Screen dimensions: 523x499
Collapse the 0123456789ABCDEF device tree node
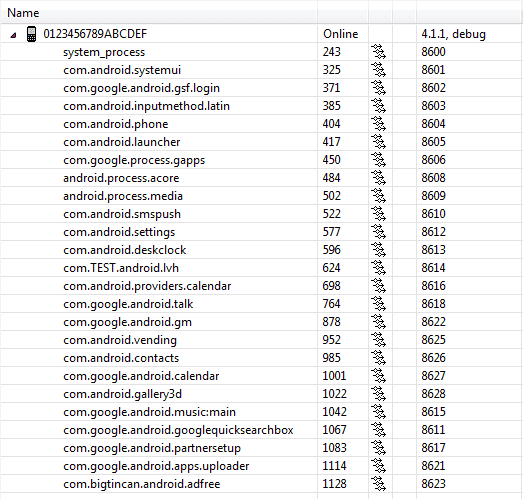[x=13, y=35]
